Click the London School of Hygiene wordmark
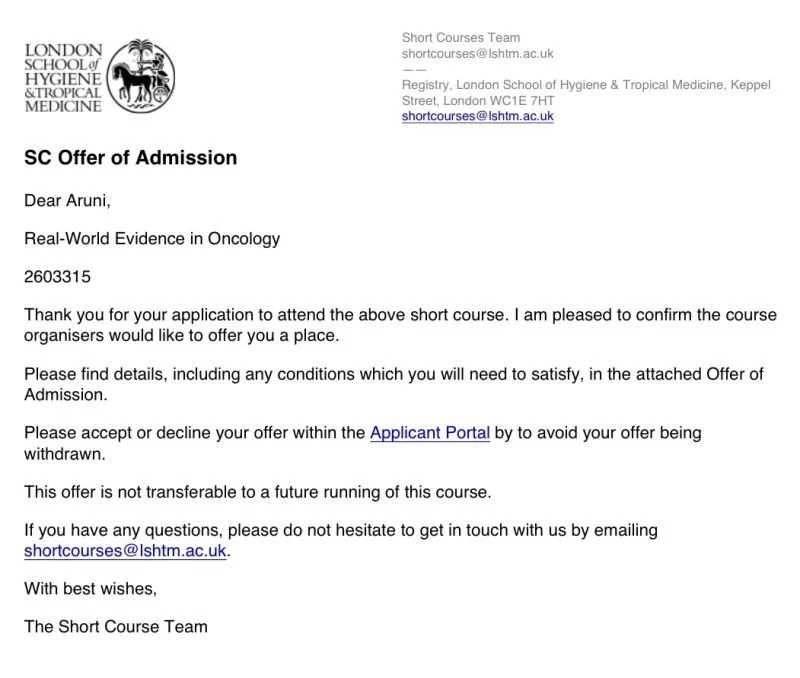 [x=63, y=78]
